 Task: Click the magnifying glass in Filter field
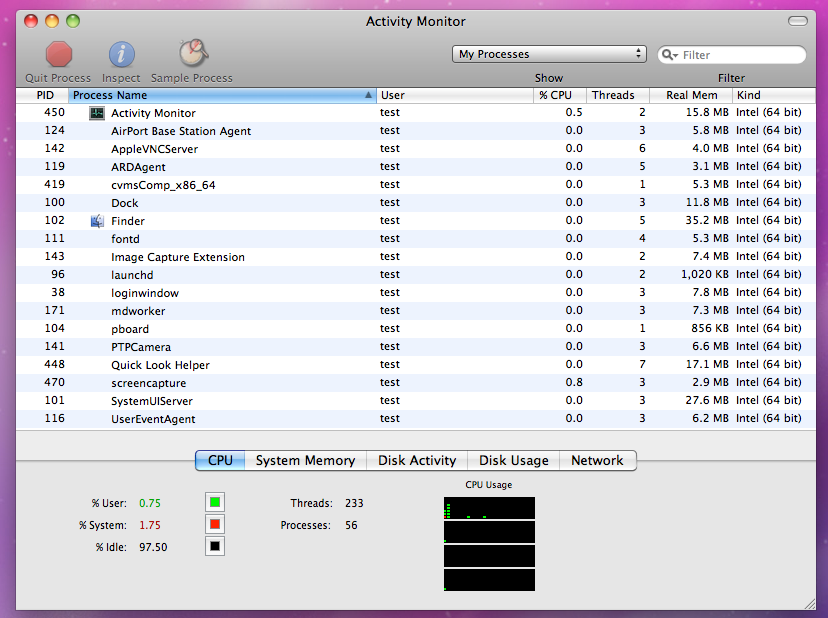pos(669,54)
